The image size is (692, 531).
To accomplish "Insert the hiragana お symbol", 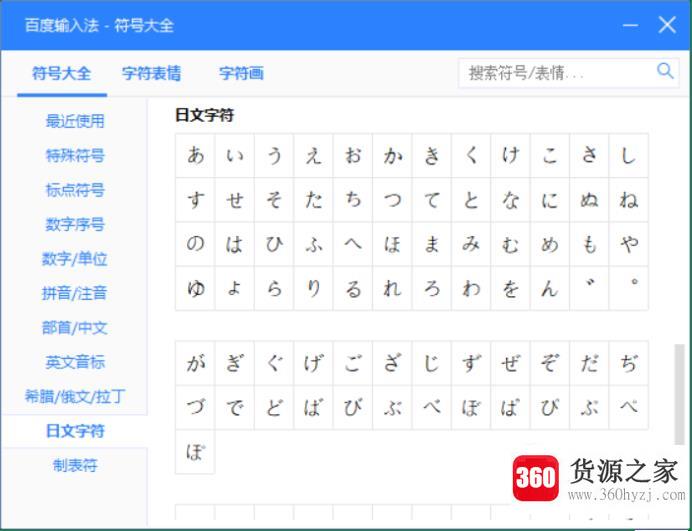I will tap(353, 155).
